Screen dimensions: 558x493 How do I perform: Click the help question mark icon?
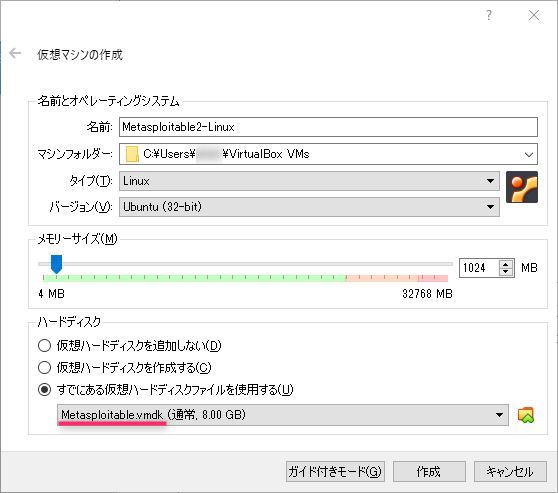point(489,15)
